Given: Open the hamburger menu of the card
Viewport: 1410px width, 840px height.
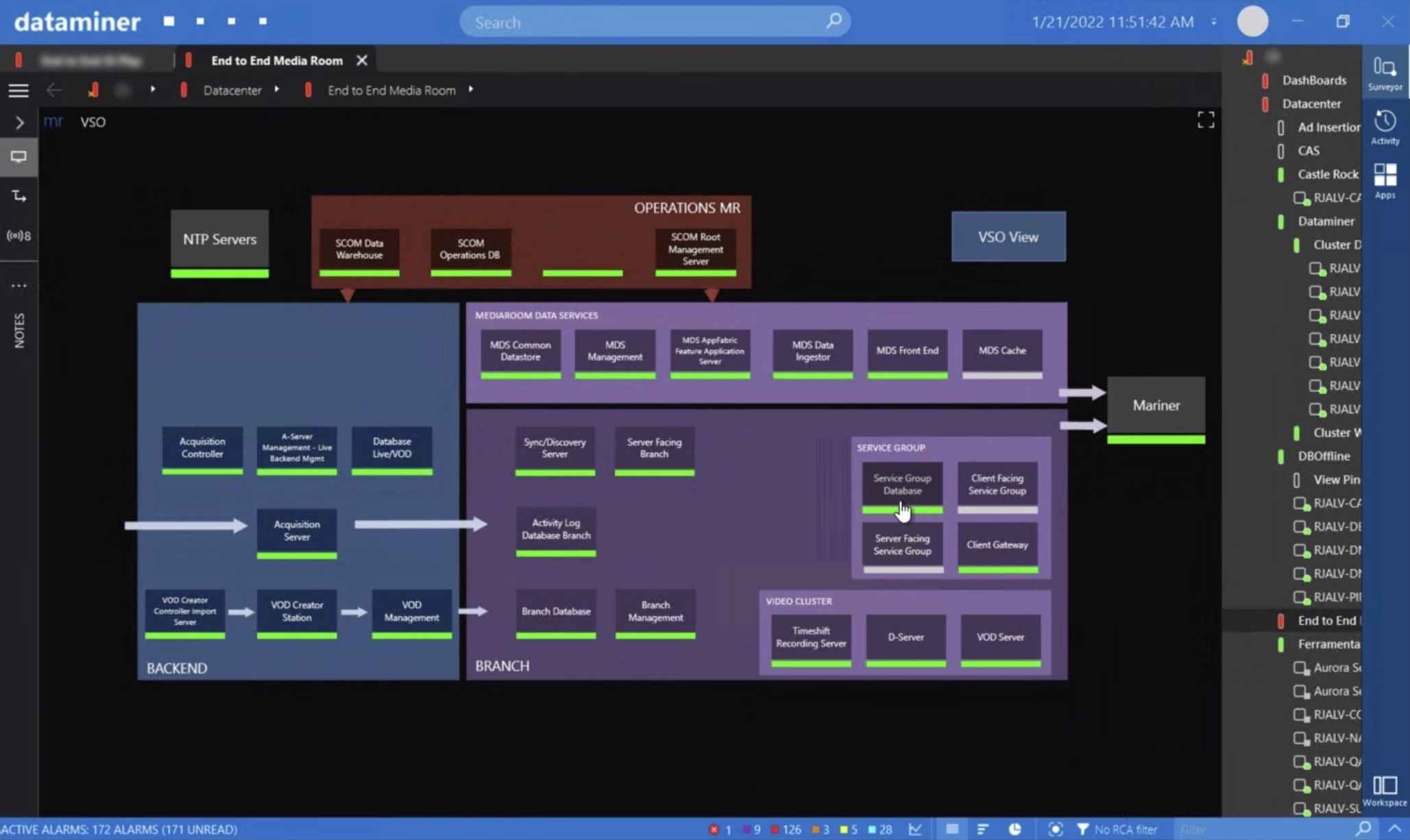Looking at the screenshot, I should pyautogui.click(x=19, y=90).
